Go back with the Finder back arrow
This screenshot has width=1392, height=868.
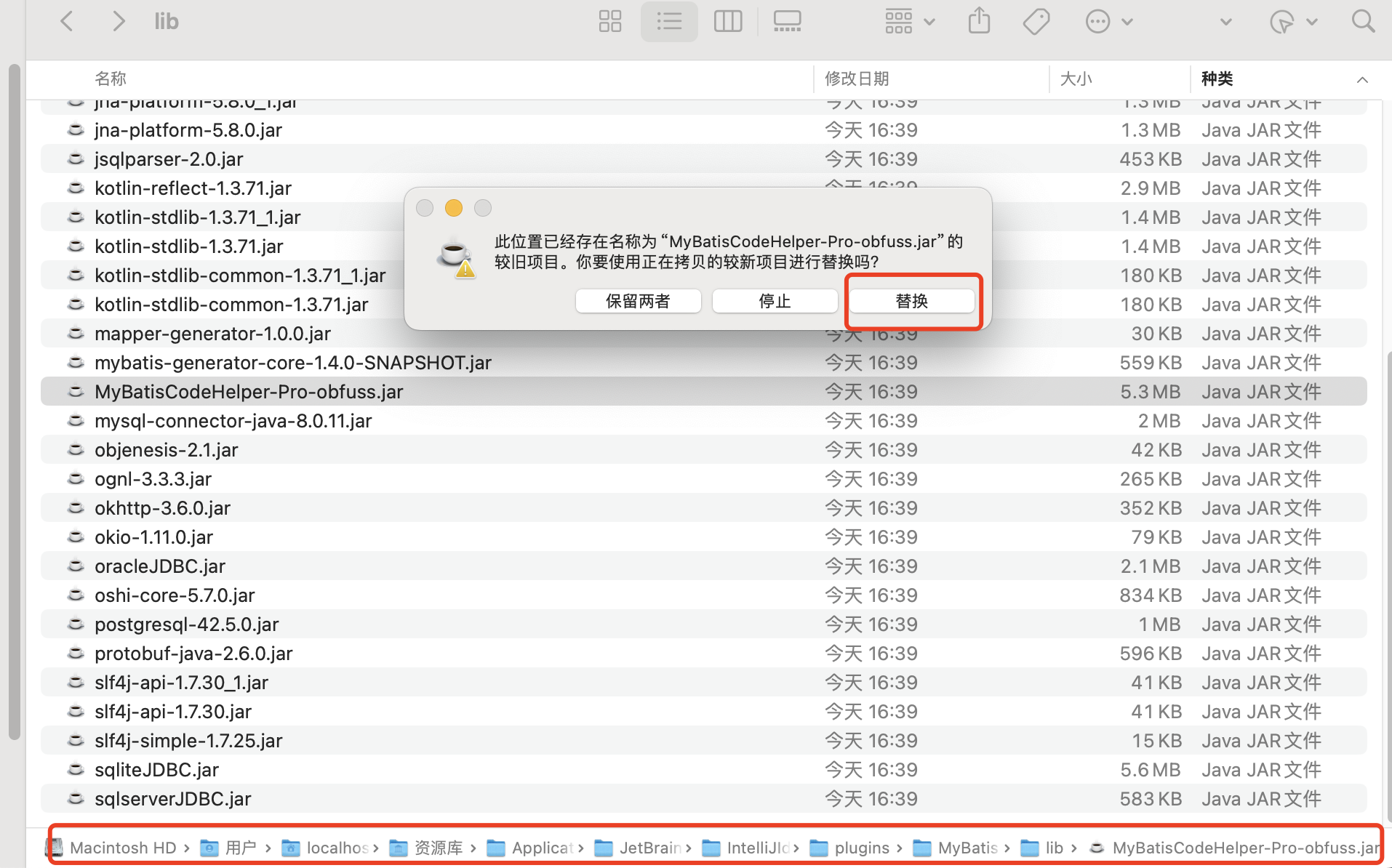(x=67, y=21)
